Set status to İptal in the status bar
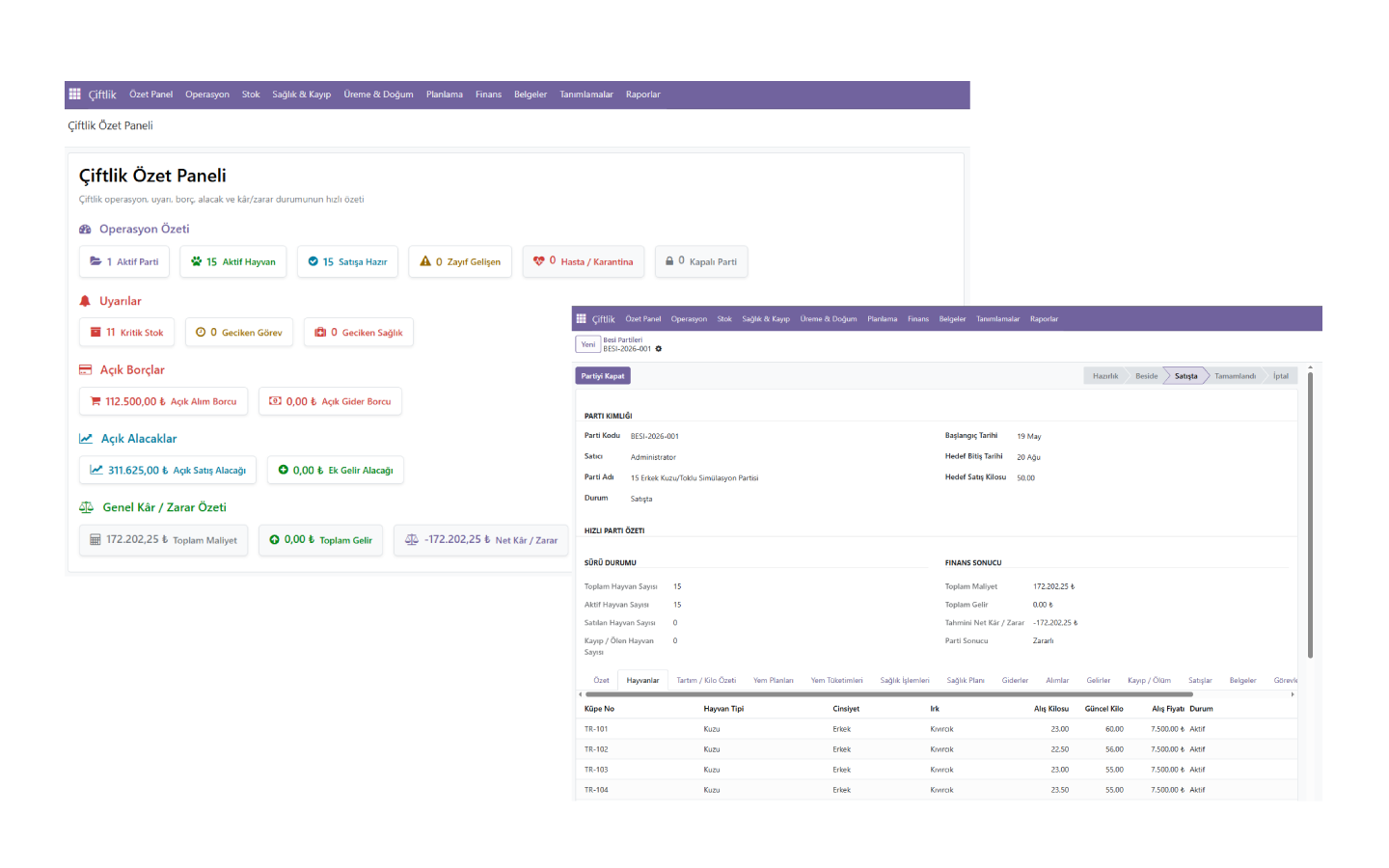 point(1280,376)
